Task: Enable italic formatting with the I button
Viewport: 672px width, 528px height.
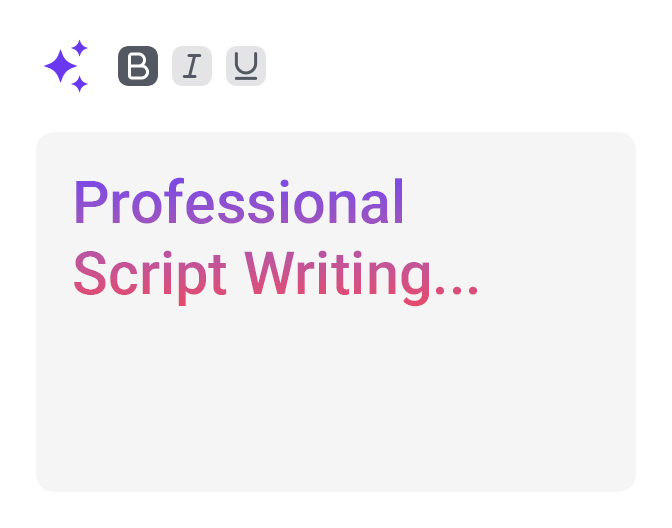Action: [x=192, y=66]
